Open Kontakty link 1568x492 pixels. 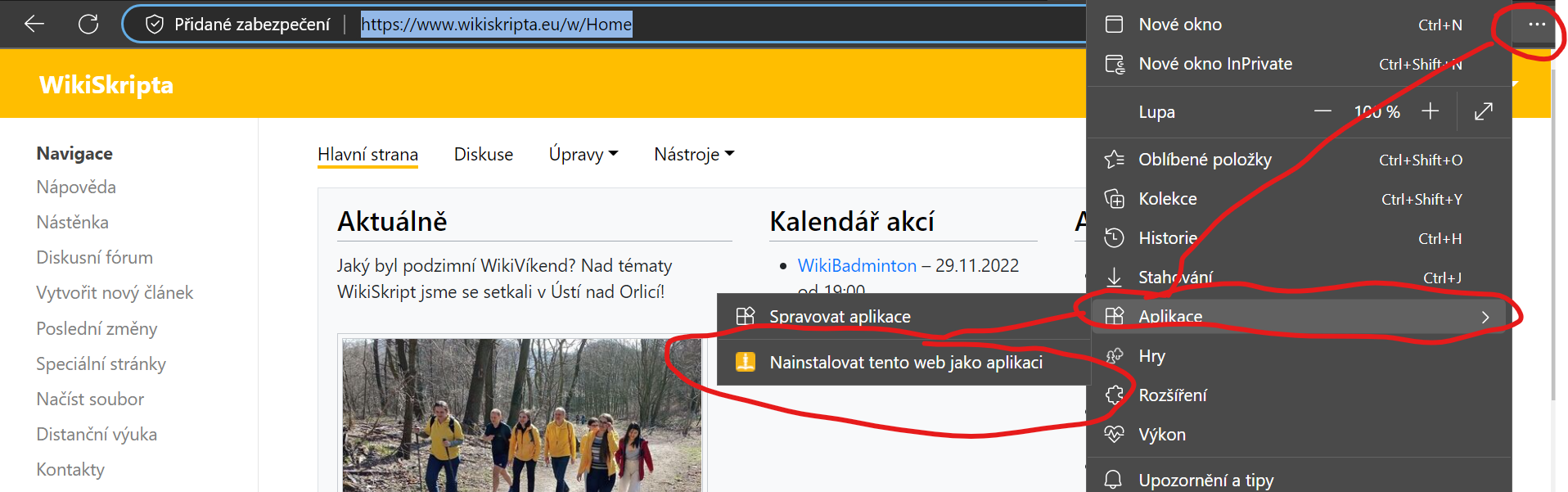(70, 470)
